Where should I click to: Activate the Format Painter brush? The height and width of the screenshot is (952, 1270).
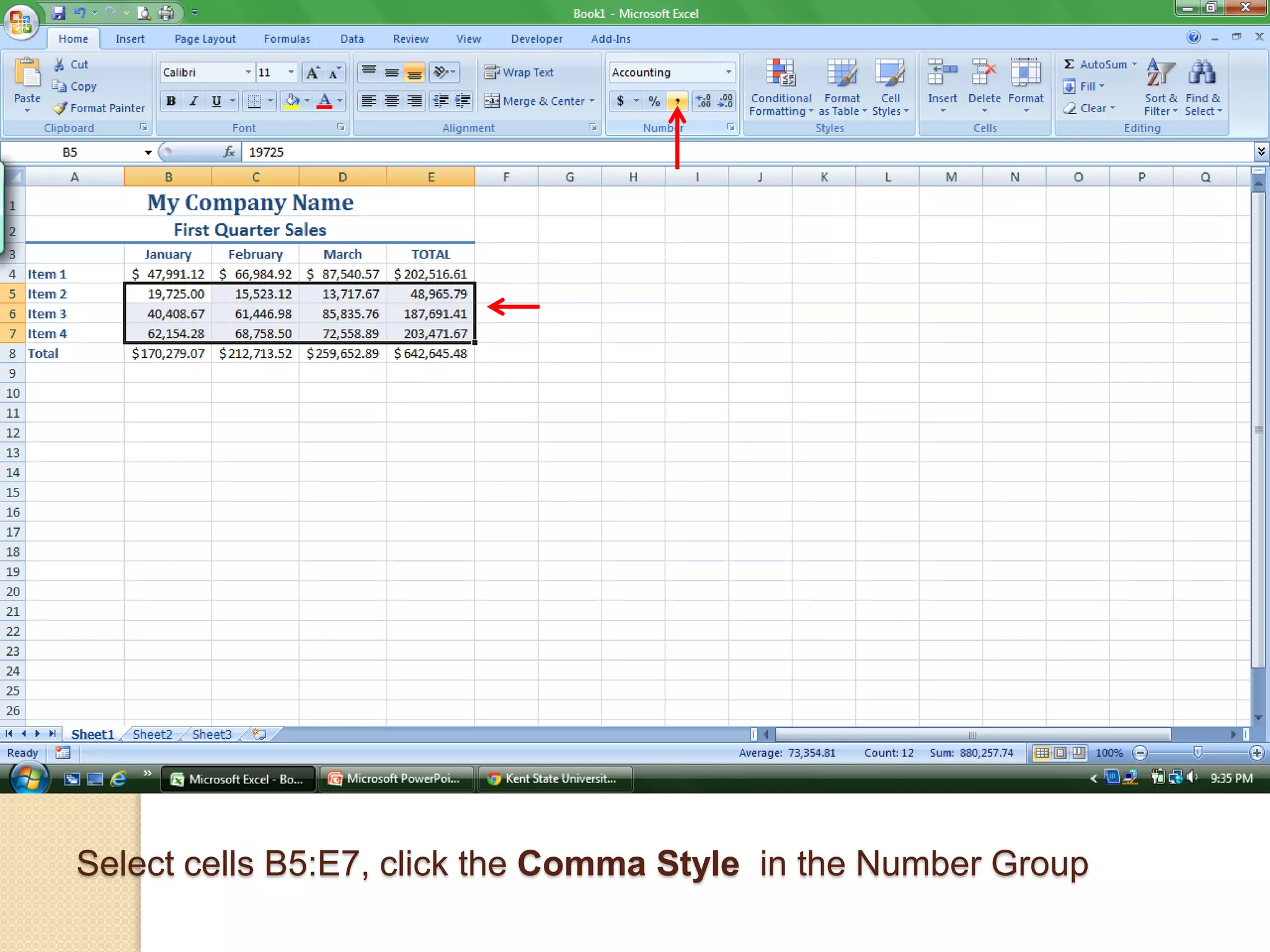pyautogui.click(x=99, y=108)
